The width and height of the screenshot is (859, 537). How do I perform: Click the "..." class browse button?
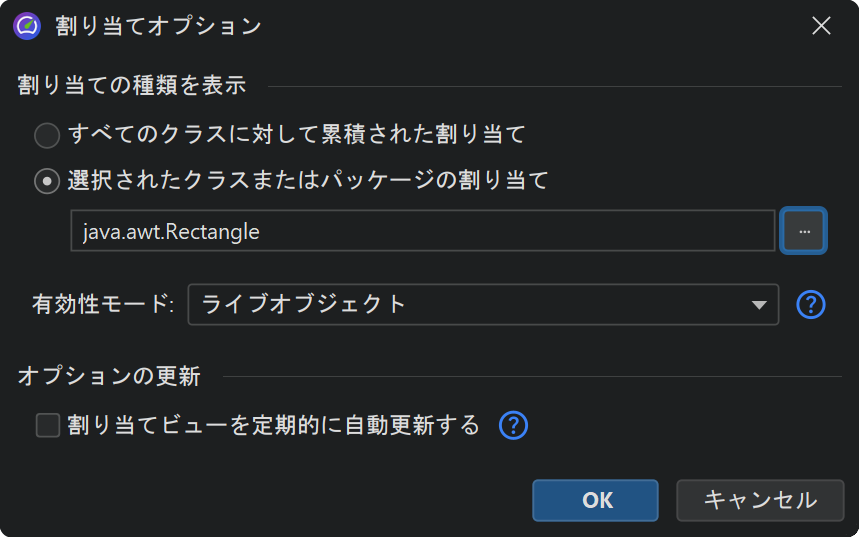click(x=803, y=231)
